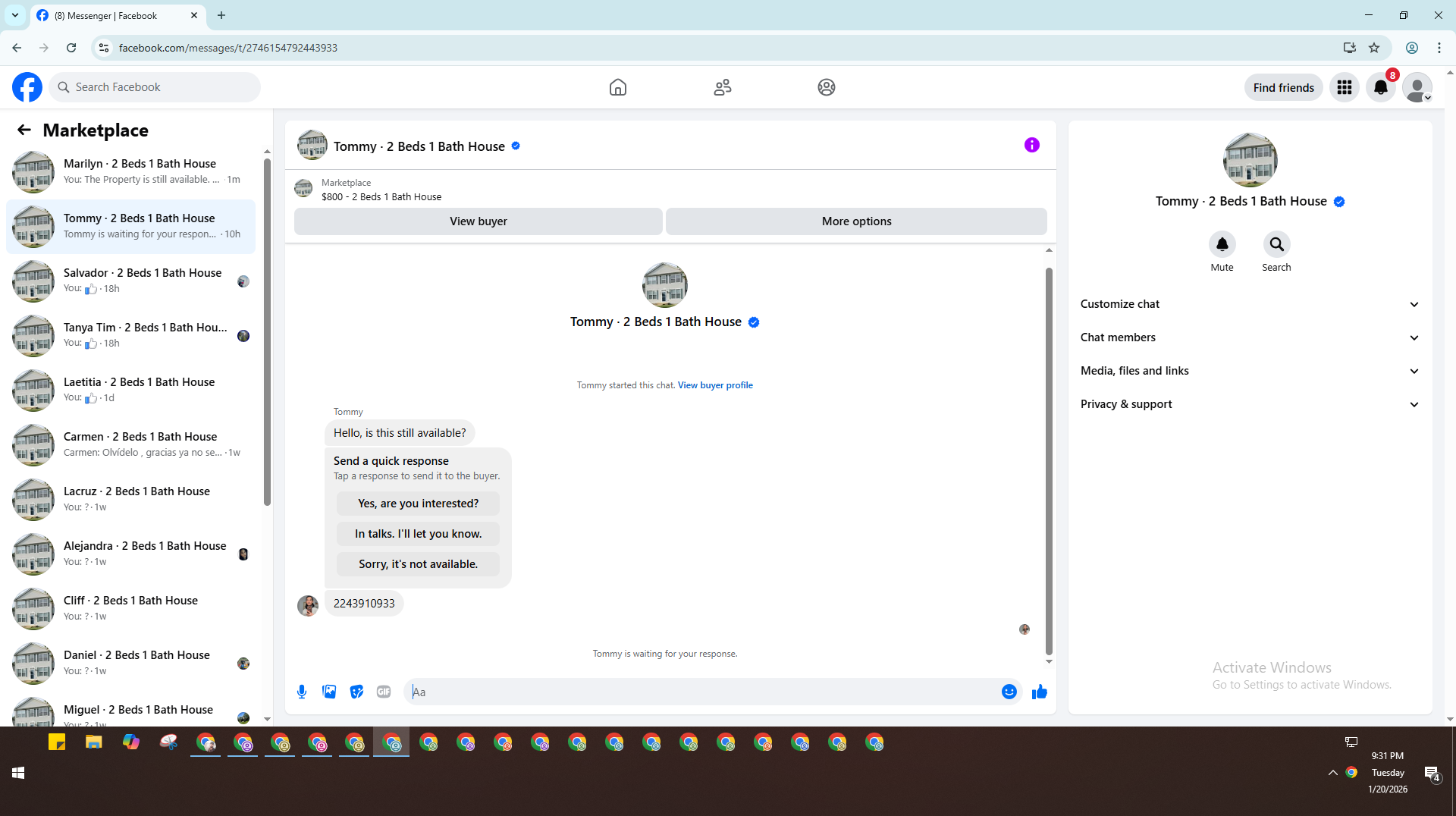This screenshot has height=816, width=1456.
Task: Search within the conversation
Action: coord(1277,244)
